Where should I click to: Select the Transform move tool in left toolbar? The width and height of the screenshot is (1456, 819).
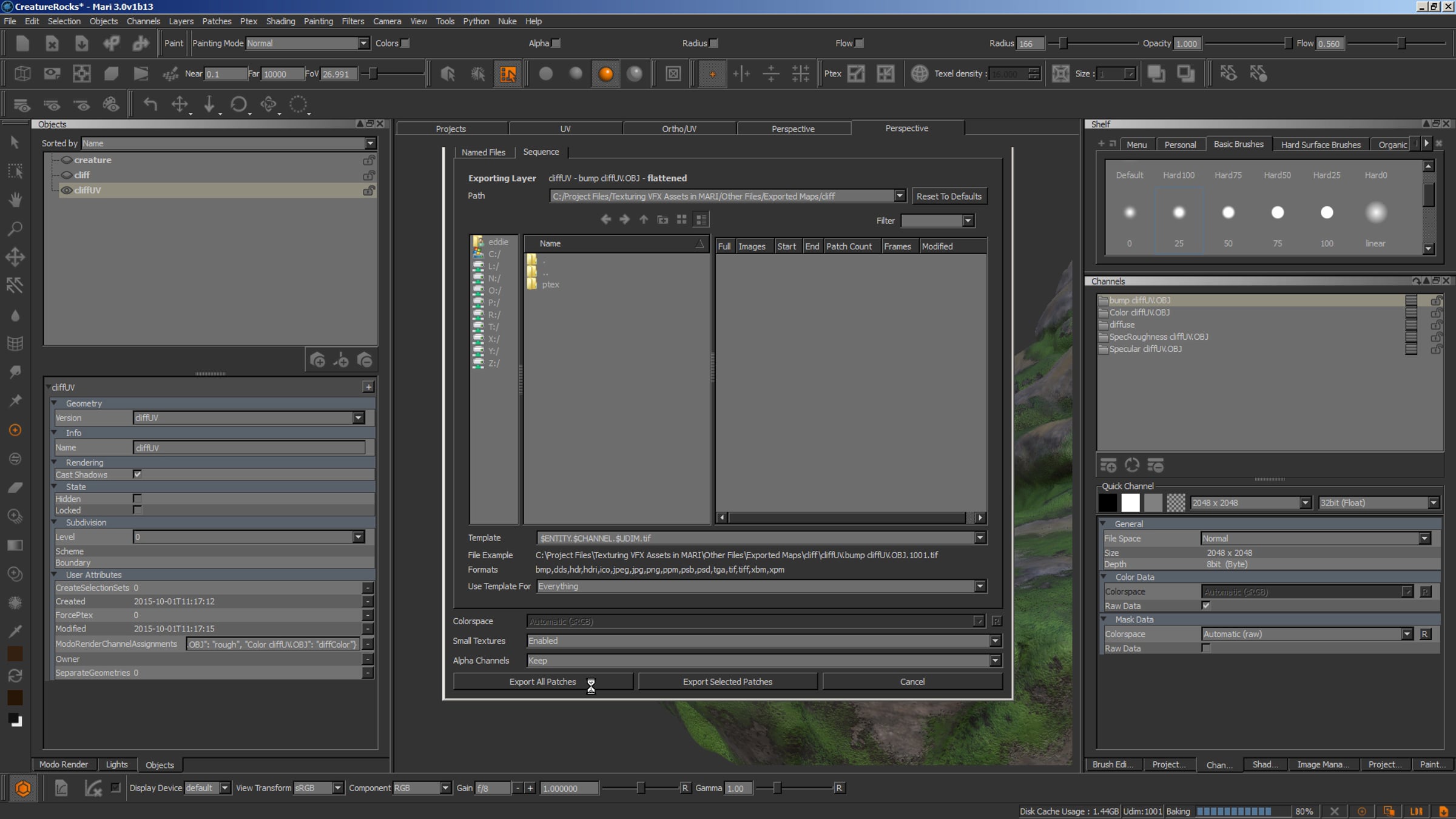[x=15, y=257]
